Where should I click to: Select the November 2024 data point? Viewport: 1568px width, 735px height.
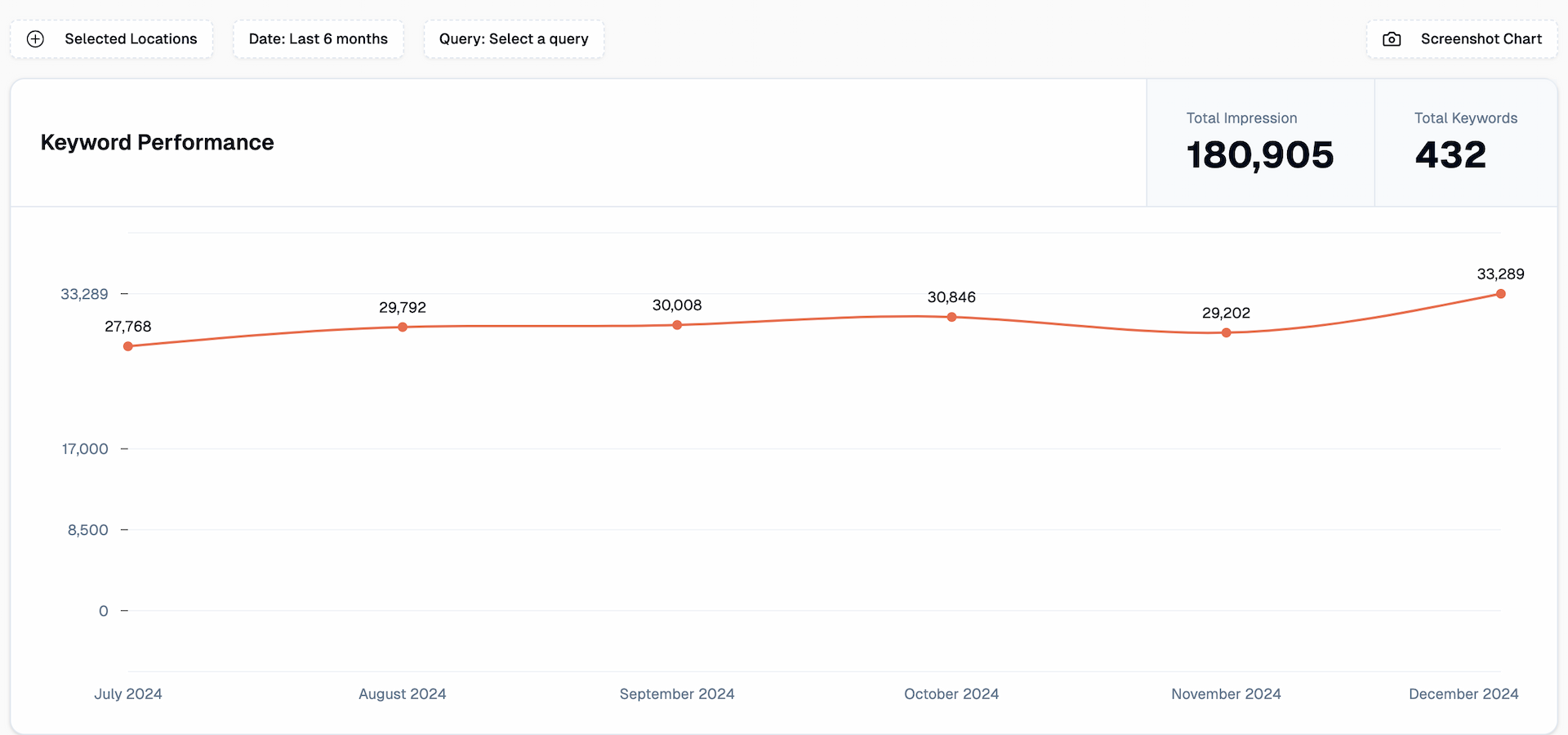pyautogui.click(x=1226, y=332)
